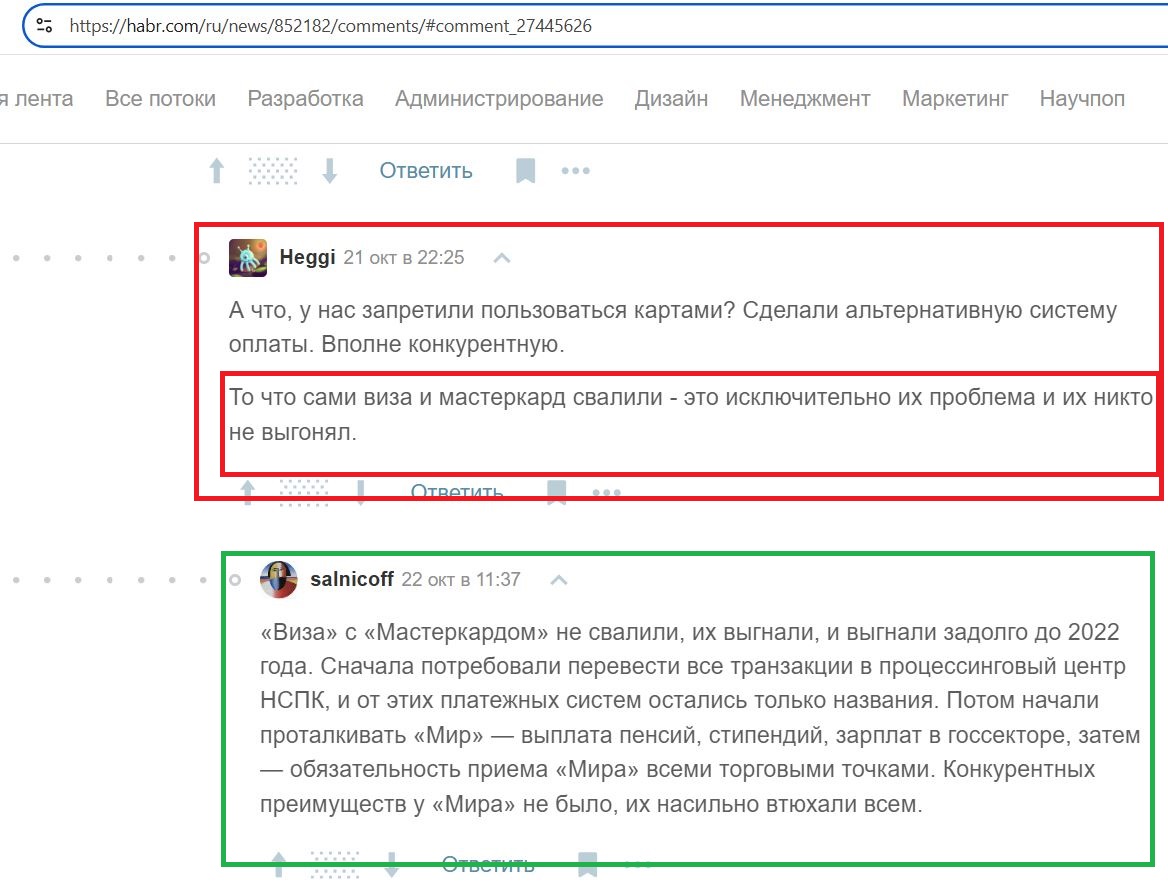Open Heggi's profile via avatar
This screenshot has height=890, width=1168.
coord(248,258)
